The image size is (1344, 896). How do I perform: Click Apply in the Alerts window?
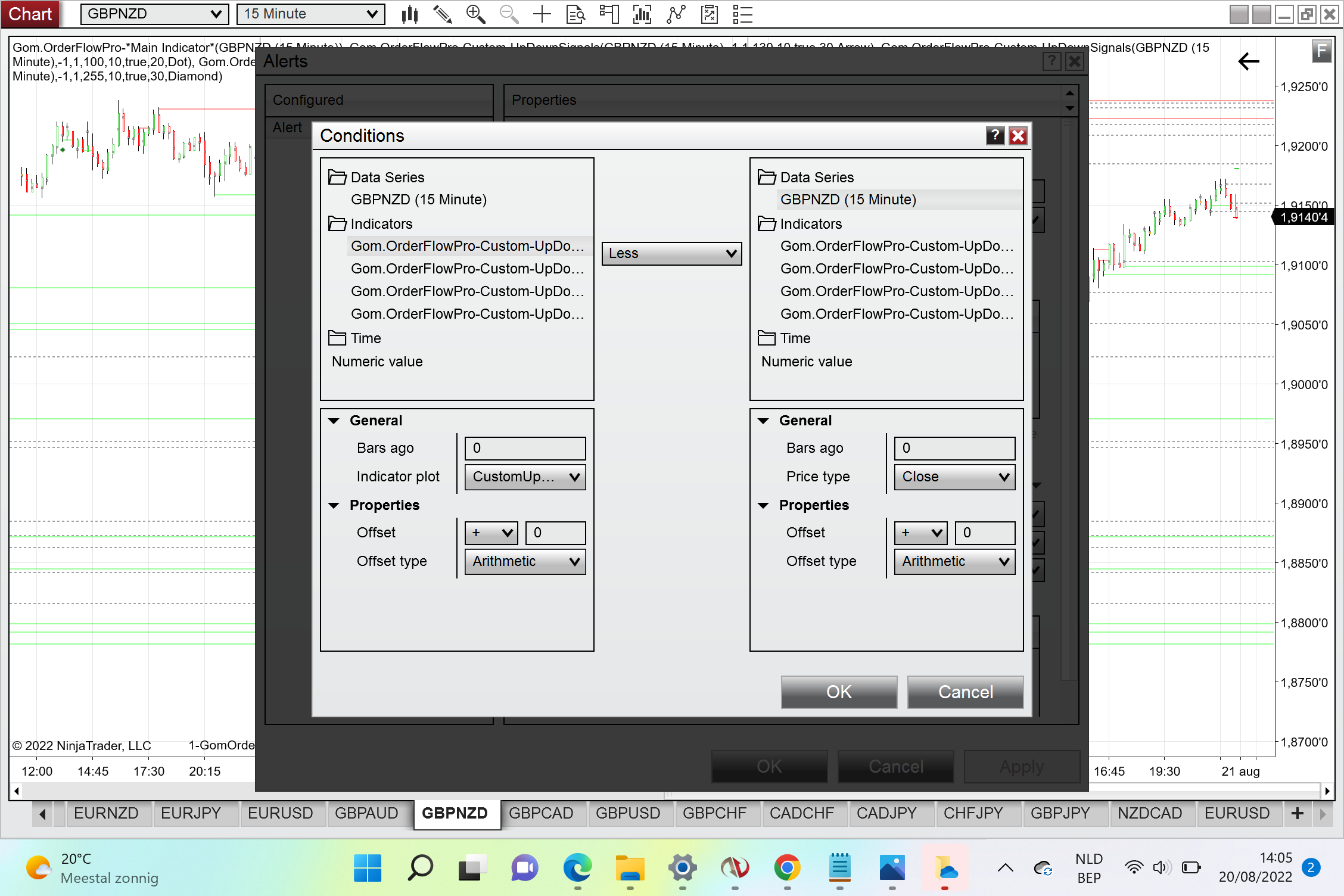coord(1022,766)
